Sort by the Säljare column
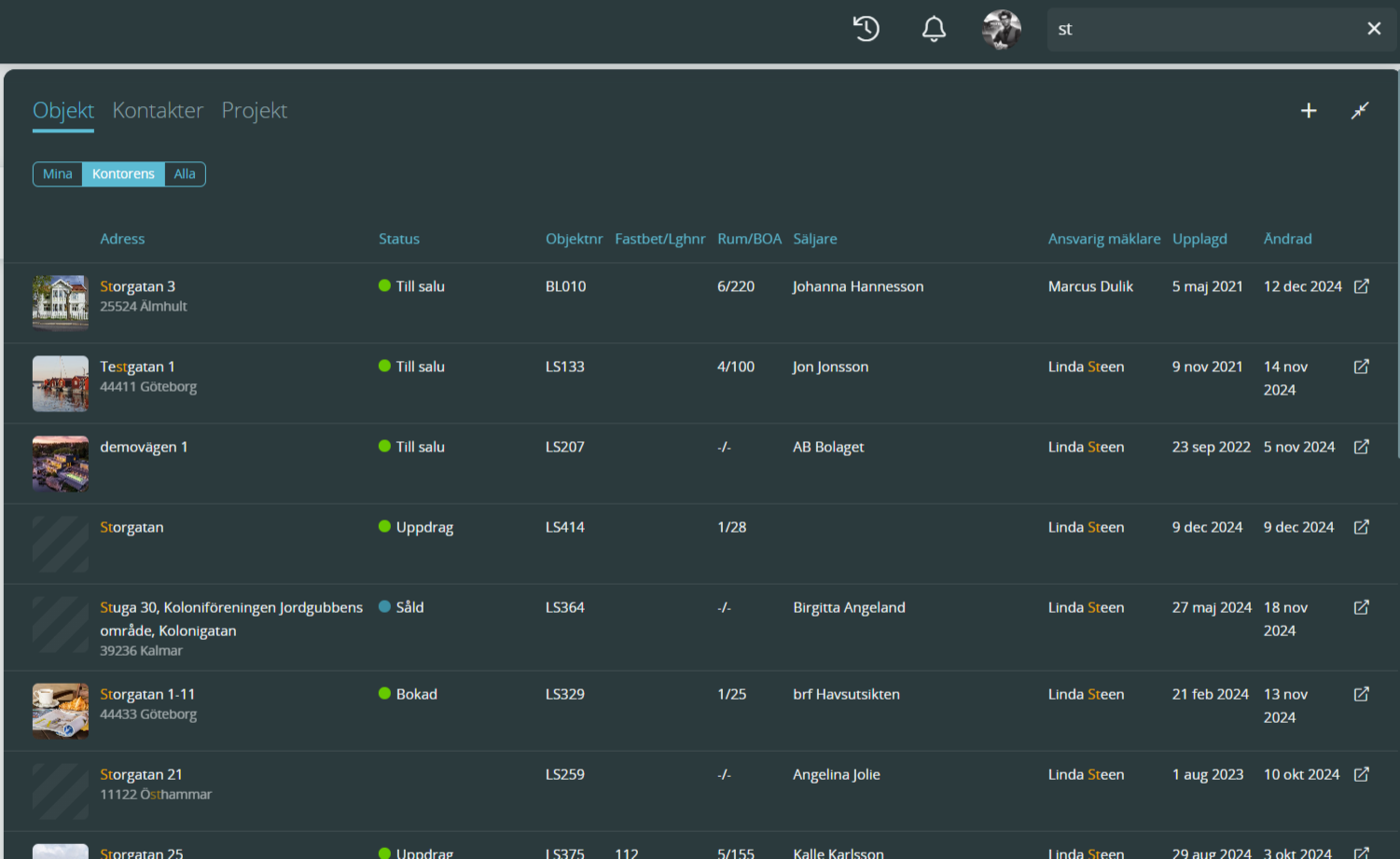Viewport: 1400px width, 859px height. pyautogui.click(x=815, y=239)
